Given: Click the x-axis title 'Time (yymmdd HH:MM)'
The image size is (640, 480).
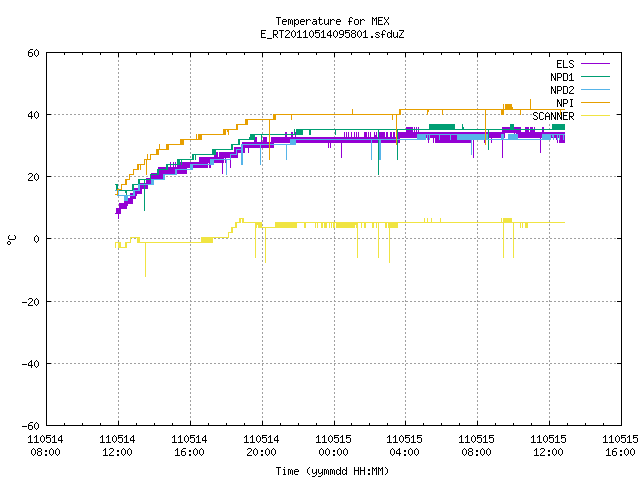Looking at the screenshot, I should coord(332,471).
